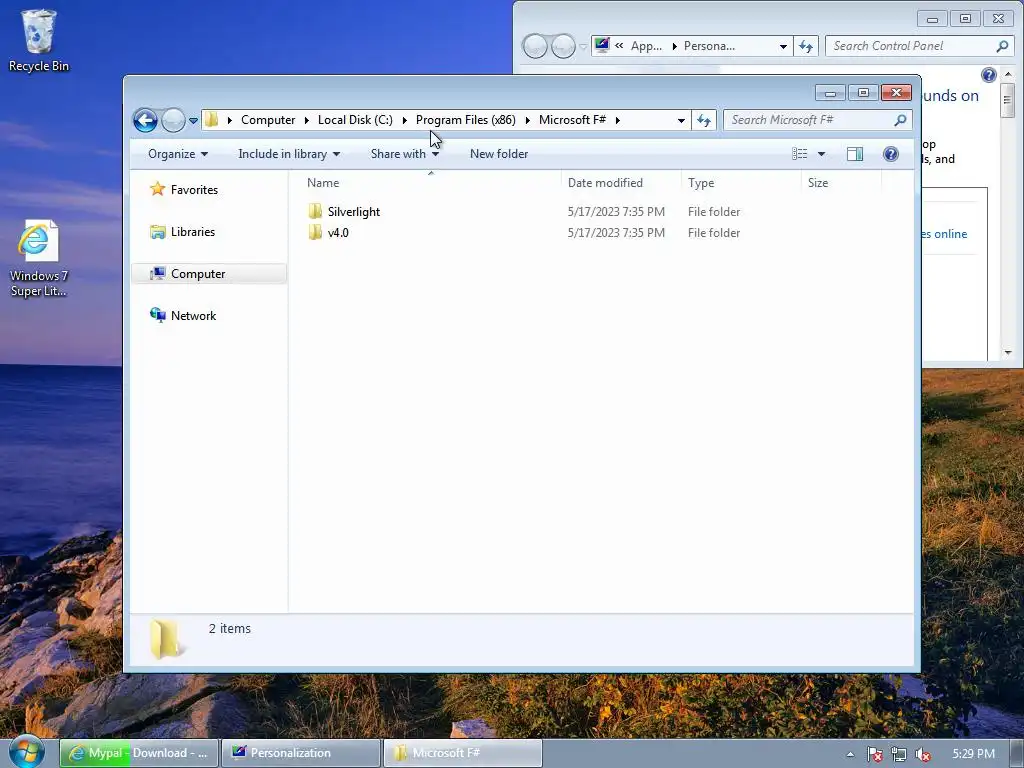This screenshot has height=768, width=1024.
Task: Click the 2 items status text
Action: coord(230,629)
